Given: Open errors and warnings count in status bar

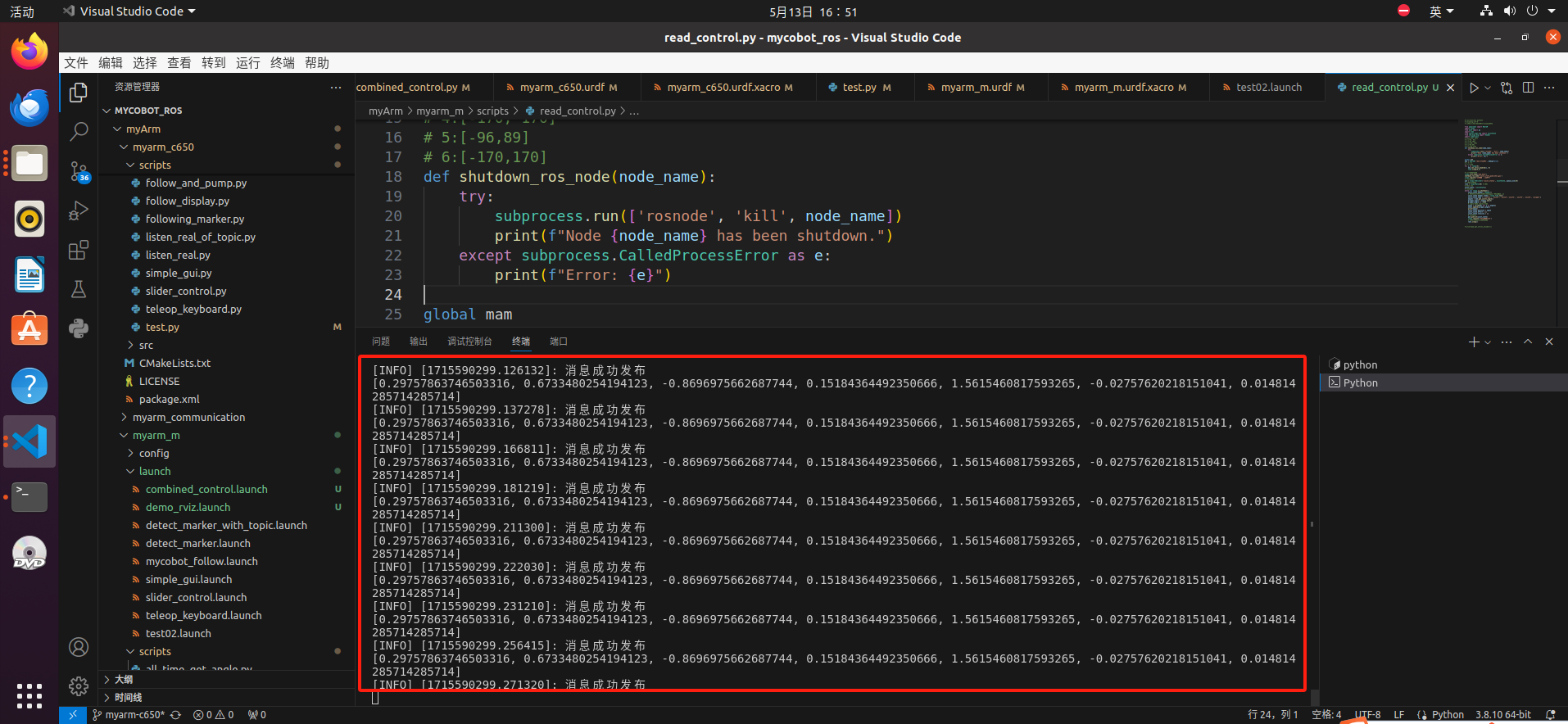Looking at the screenshot, I should coord(214,715).
